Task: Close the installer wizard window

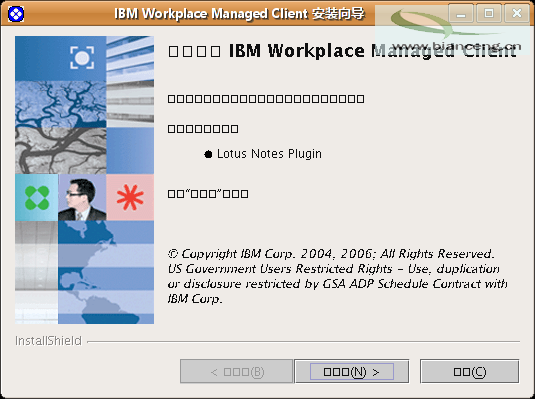Action: pos(517,14)
